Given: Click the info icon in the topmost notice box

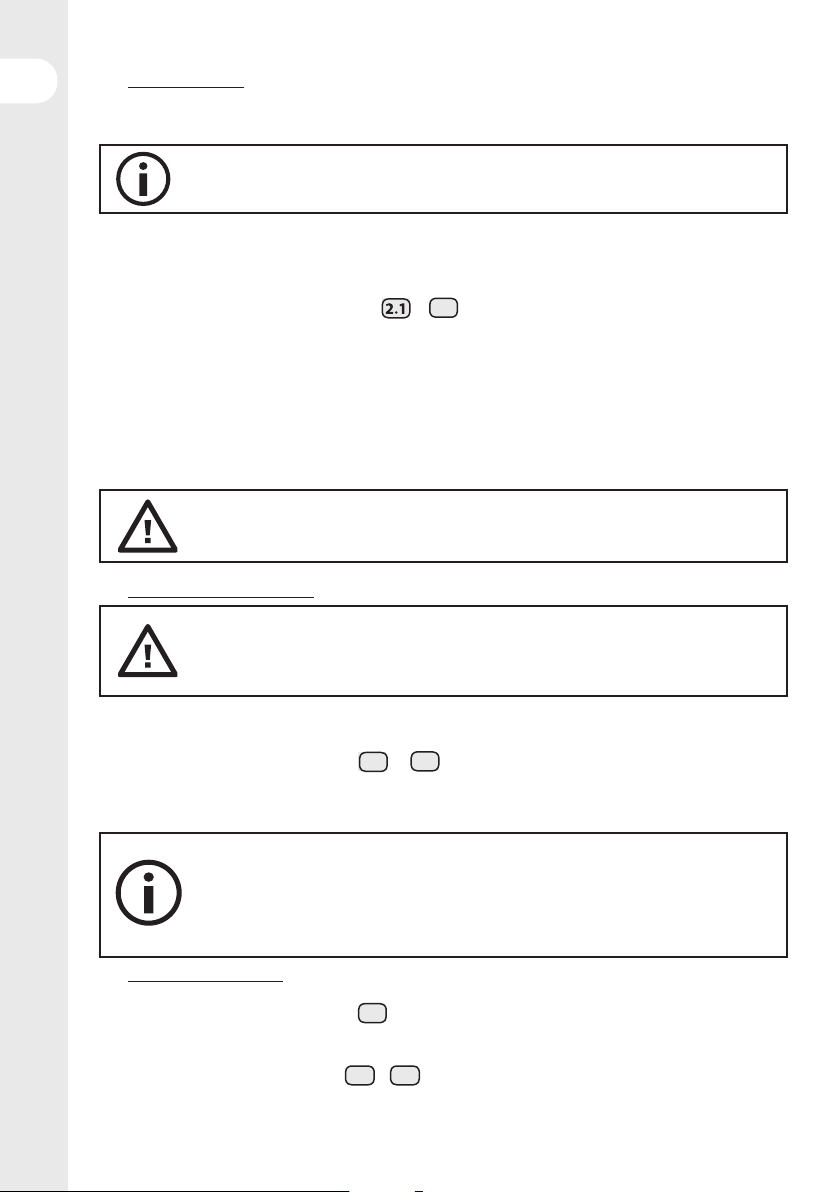Looking at the screenshot, I should pos(143,179).
